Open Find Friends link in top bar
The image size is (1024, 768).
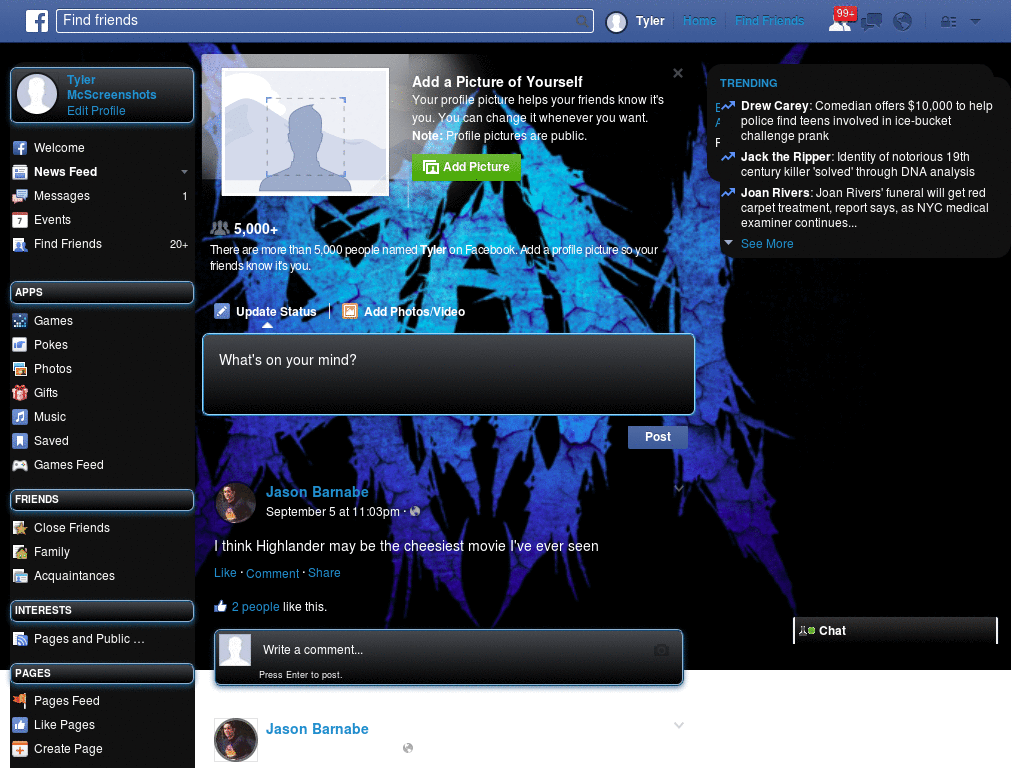769,21
